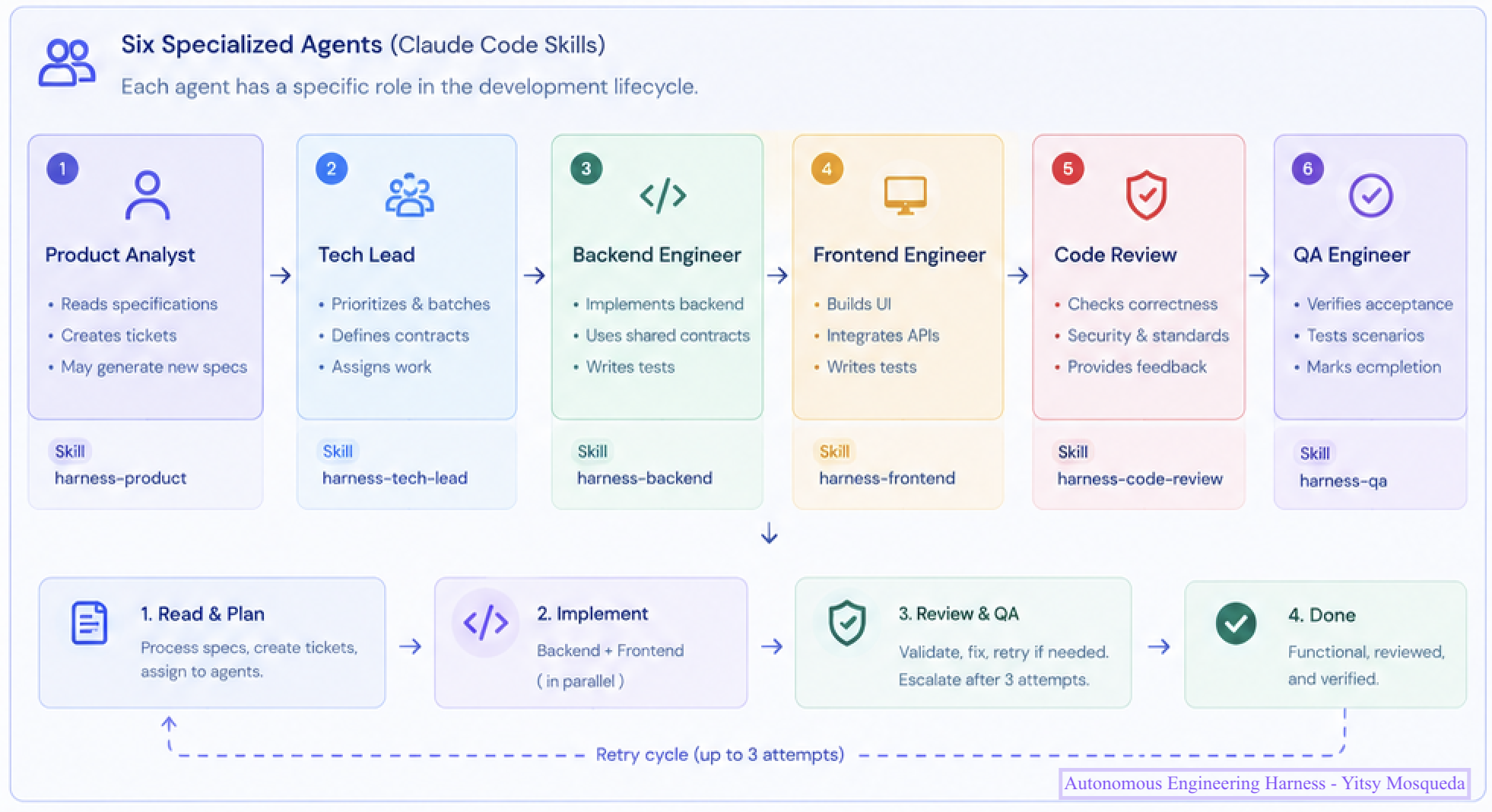Click the Frontend Engineer card title

point(900,255)
